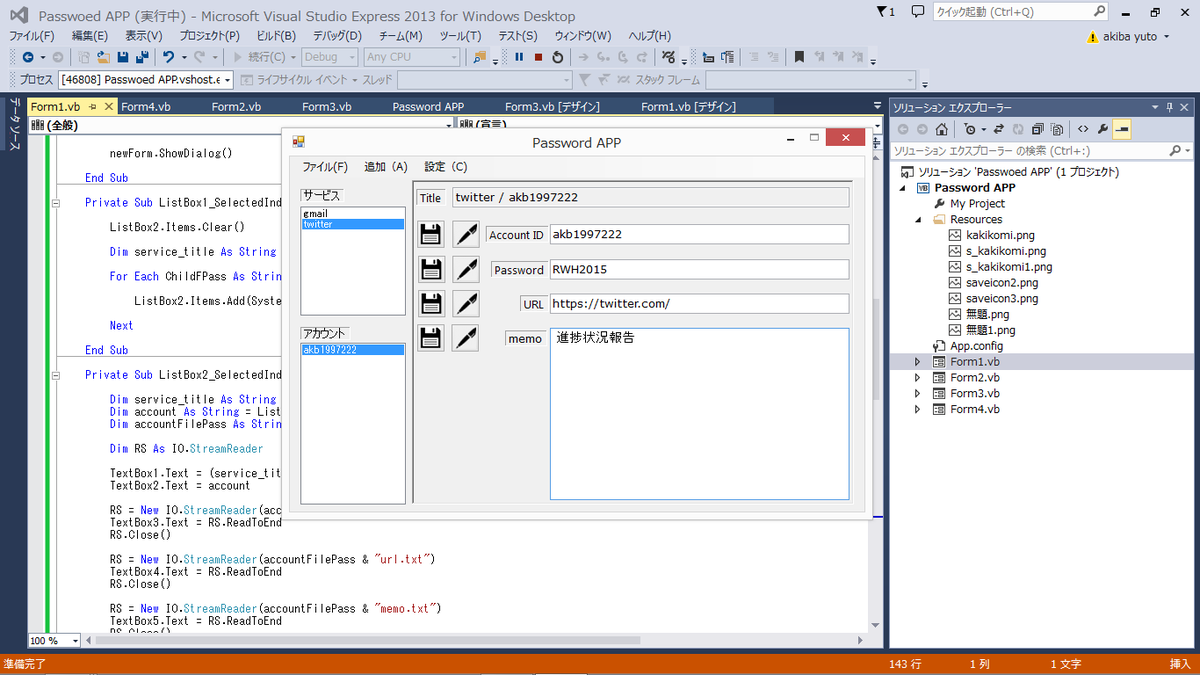Click the pen icon beside URL field
The height and width of the screenshot is (675, 1200).
coord(465,303)
